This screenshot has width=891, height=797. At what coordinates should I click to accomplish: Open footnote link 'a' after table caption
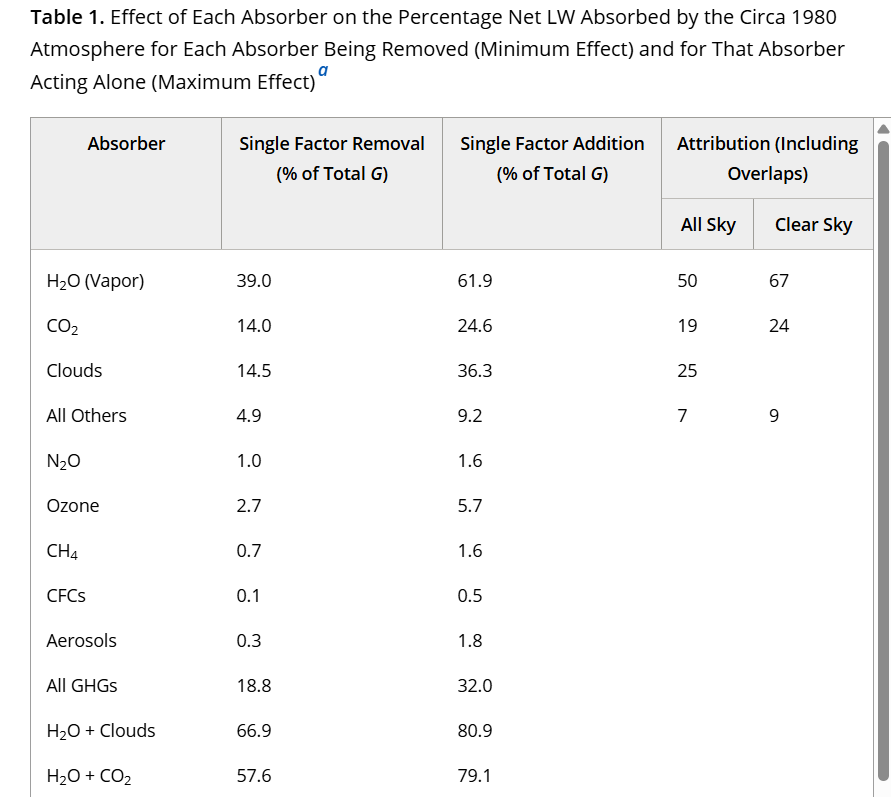click(323, 70)
